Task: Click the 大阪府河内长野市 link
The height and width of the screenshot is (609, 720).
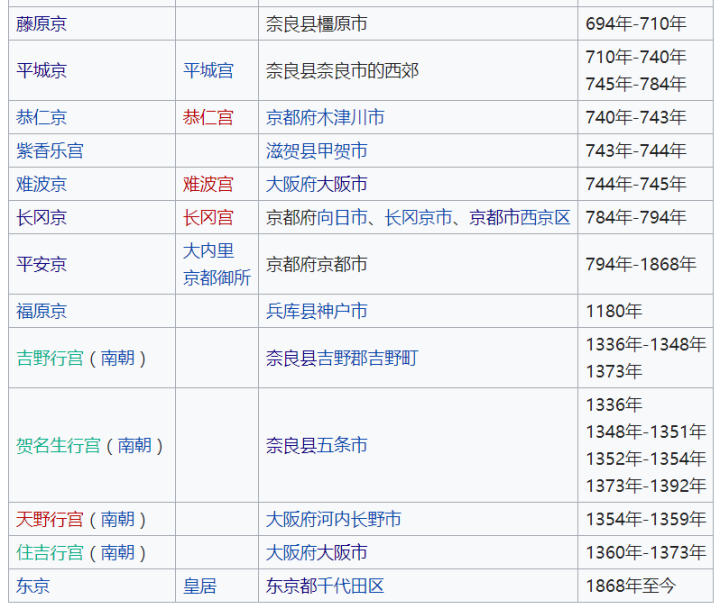Action: pyautogui.click(x=333, y=519)
